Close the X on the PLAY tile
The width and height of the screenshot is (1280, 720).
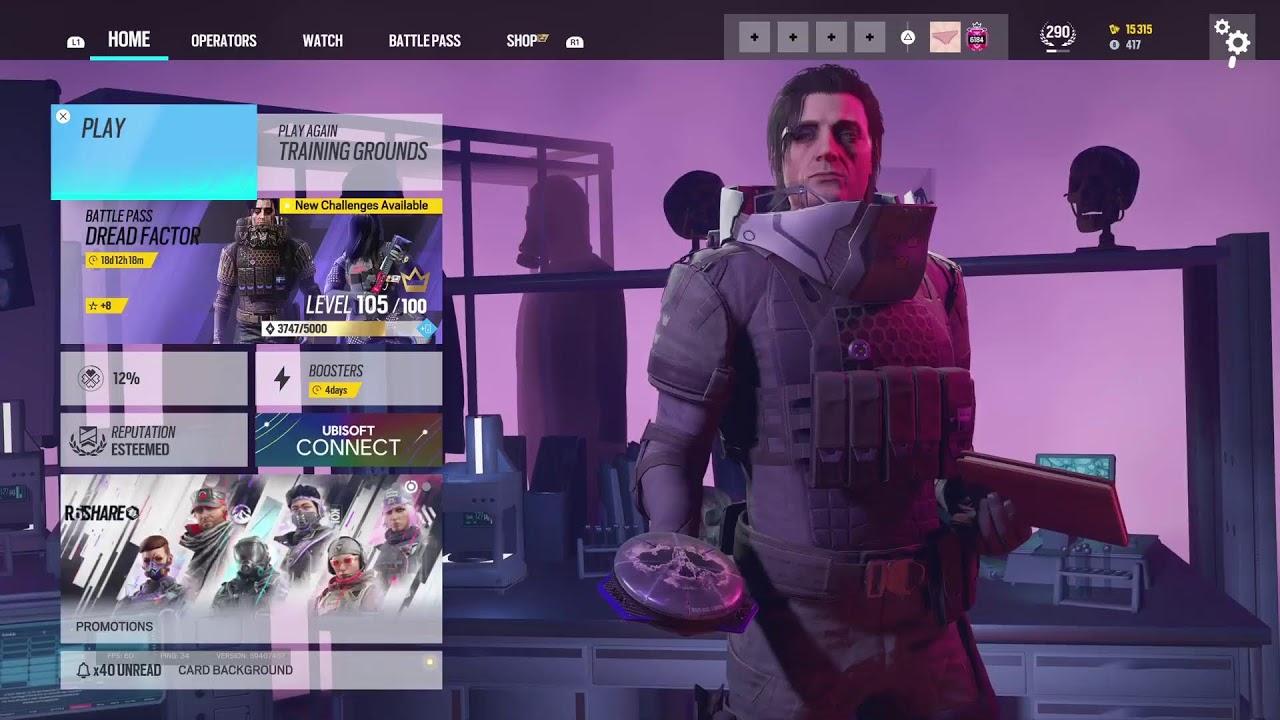(63, 116)
